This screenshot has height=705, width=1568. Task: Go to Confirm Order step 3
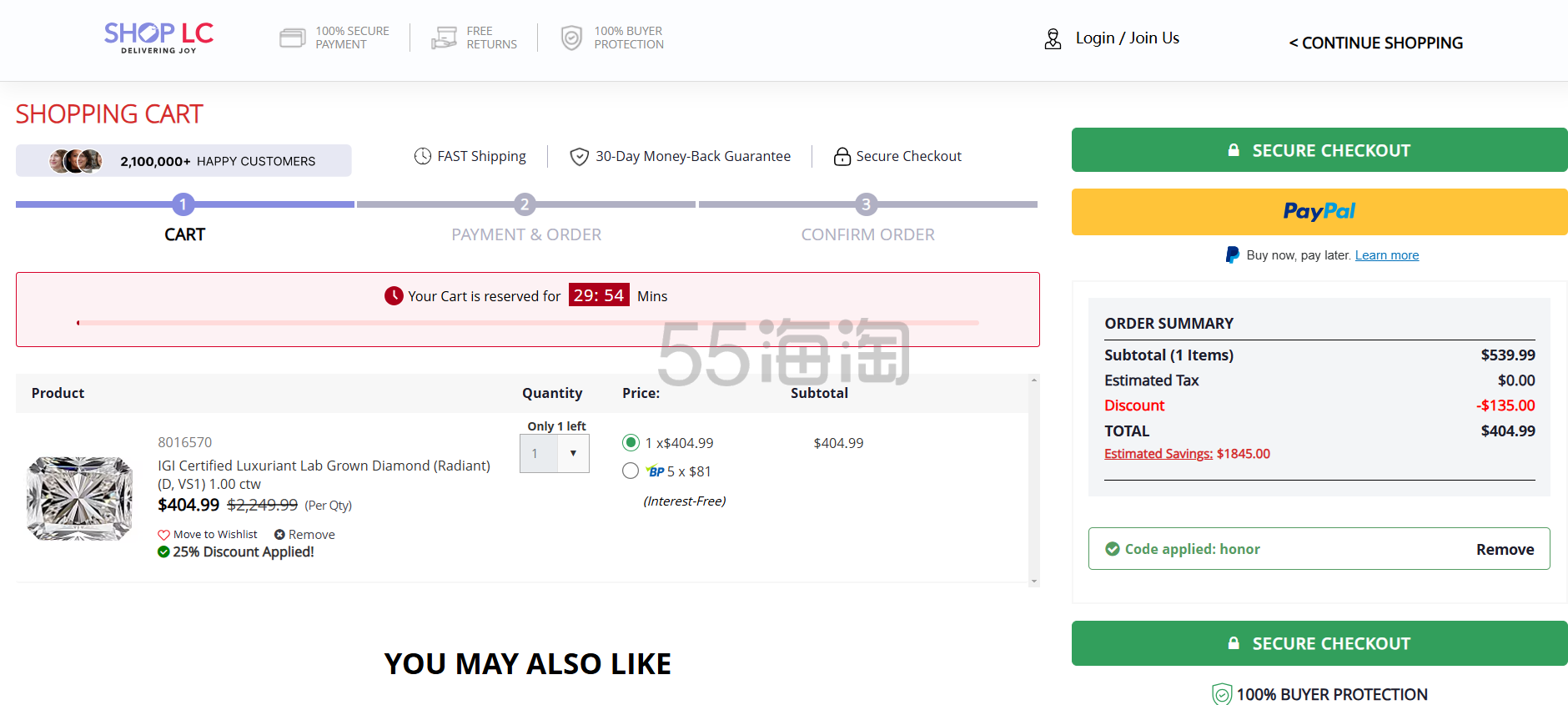click(866, 204)
